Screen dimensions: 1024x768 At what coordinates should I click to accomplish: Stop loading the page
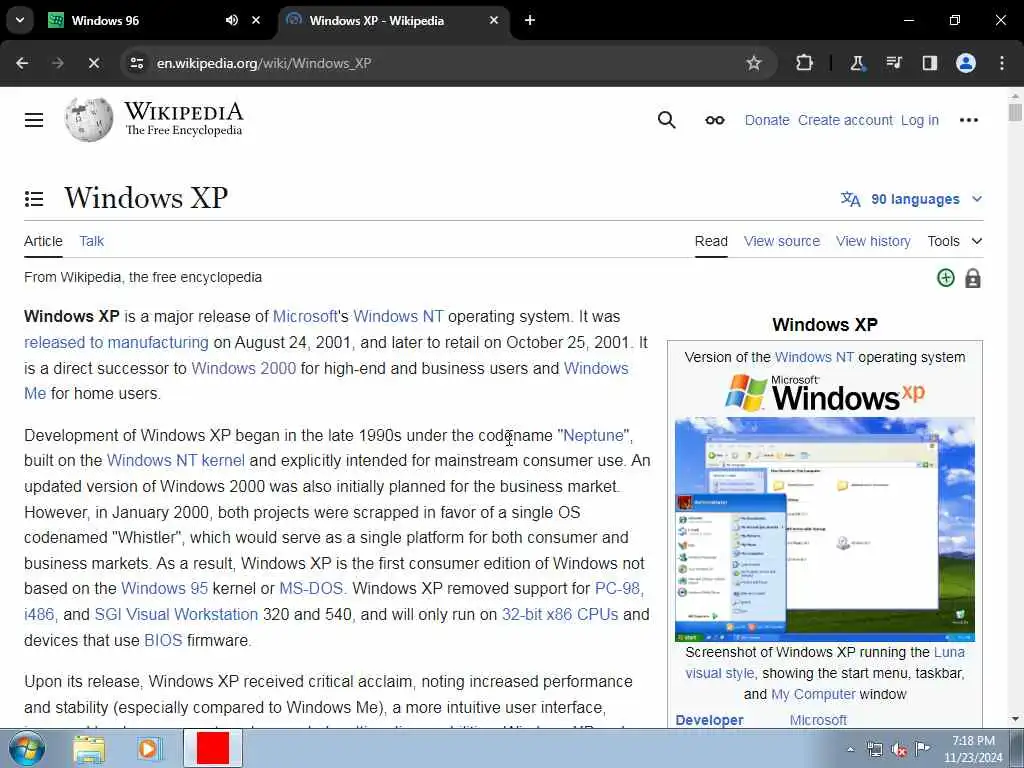point(93,63)
